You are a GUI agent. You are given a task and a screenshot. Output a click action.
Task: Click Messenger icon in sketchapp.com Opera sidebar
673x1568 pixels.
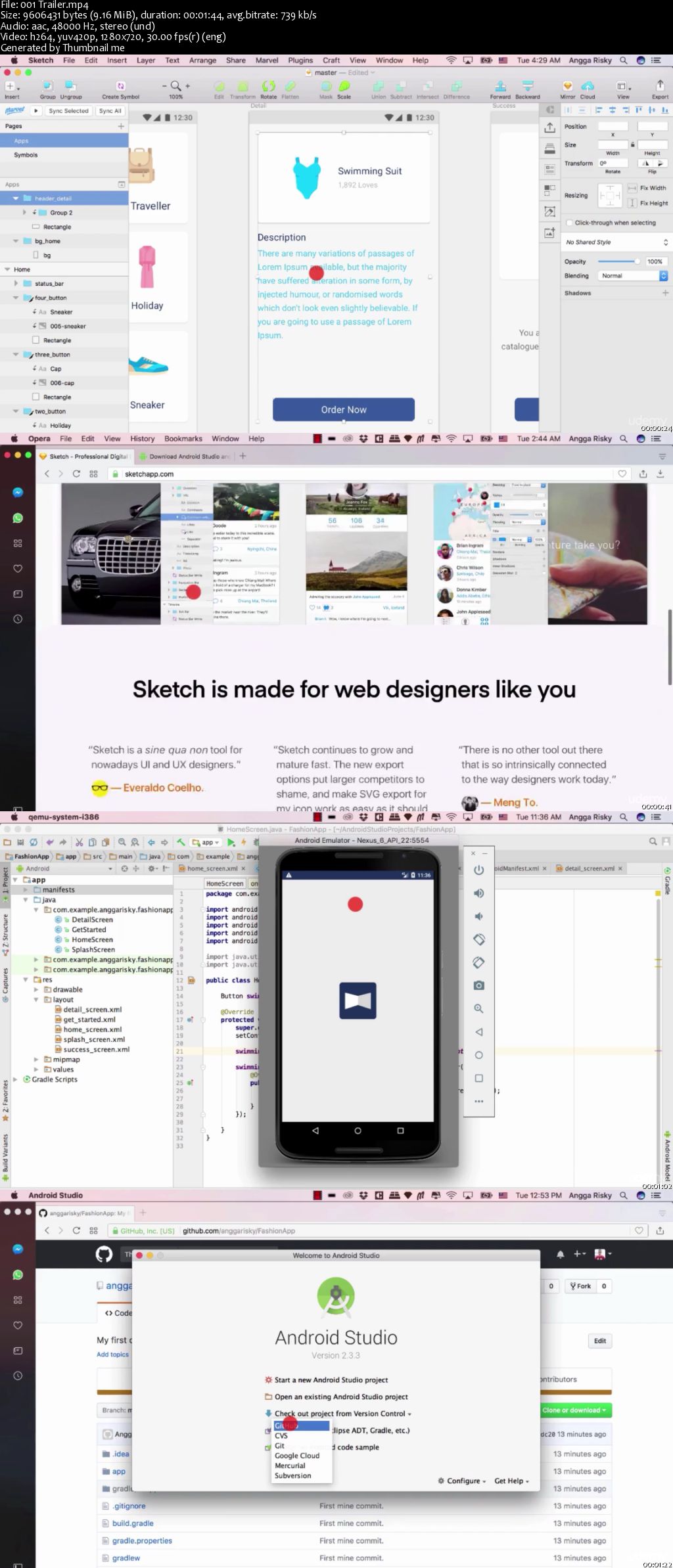coord(18,493)
